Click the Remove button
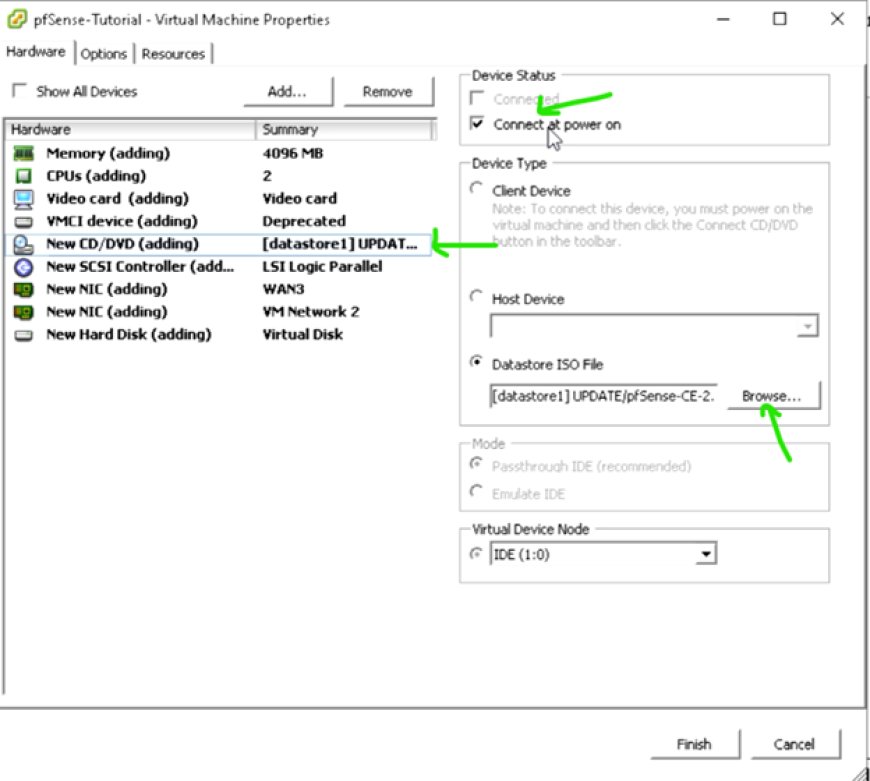Screen dimensions: 870x781 388,92
